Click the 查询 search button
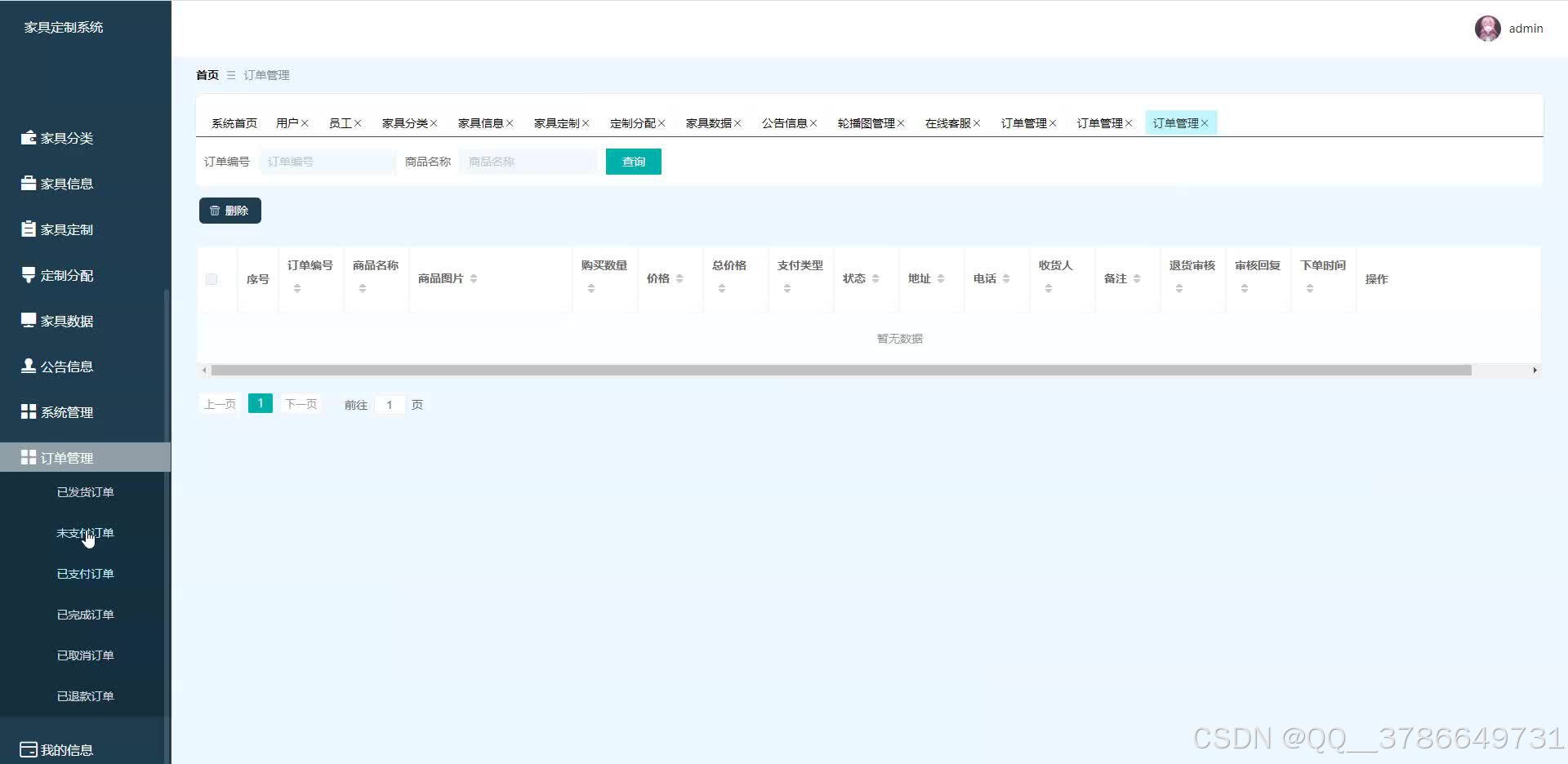1568x764 pixels. (x=634, y=162)
